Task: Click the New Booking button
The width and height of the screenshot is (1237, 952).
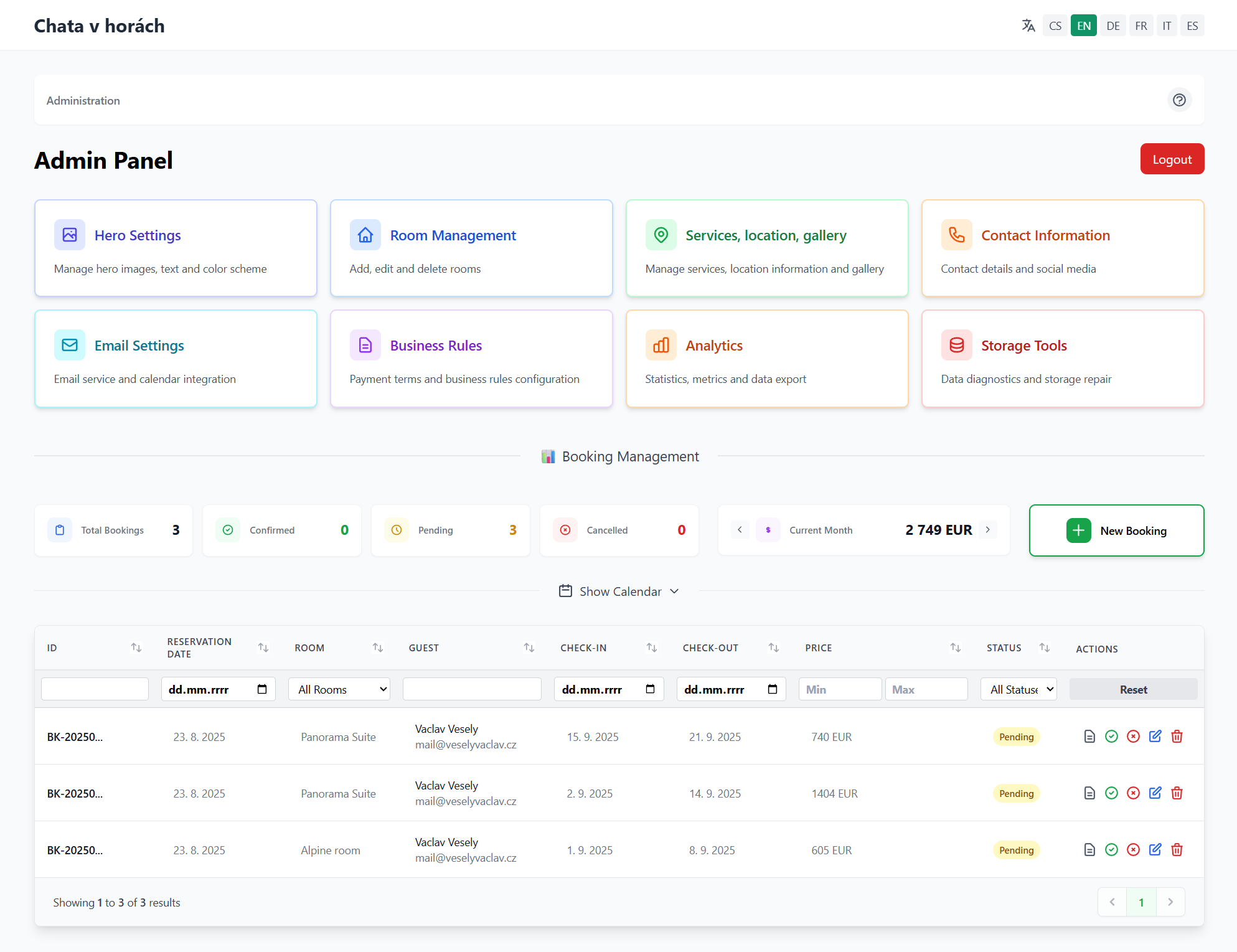Action: pos(1116,530)
